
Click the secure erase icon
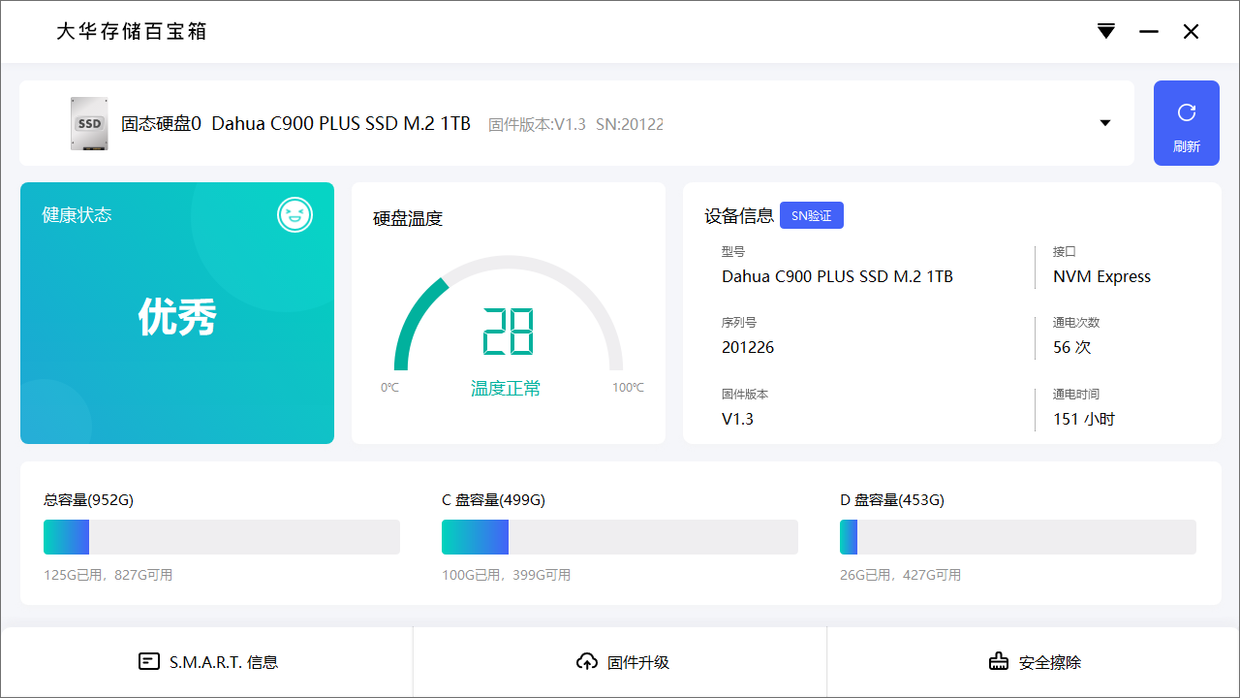[x=998, y=662]
